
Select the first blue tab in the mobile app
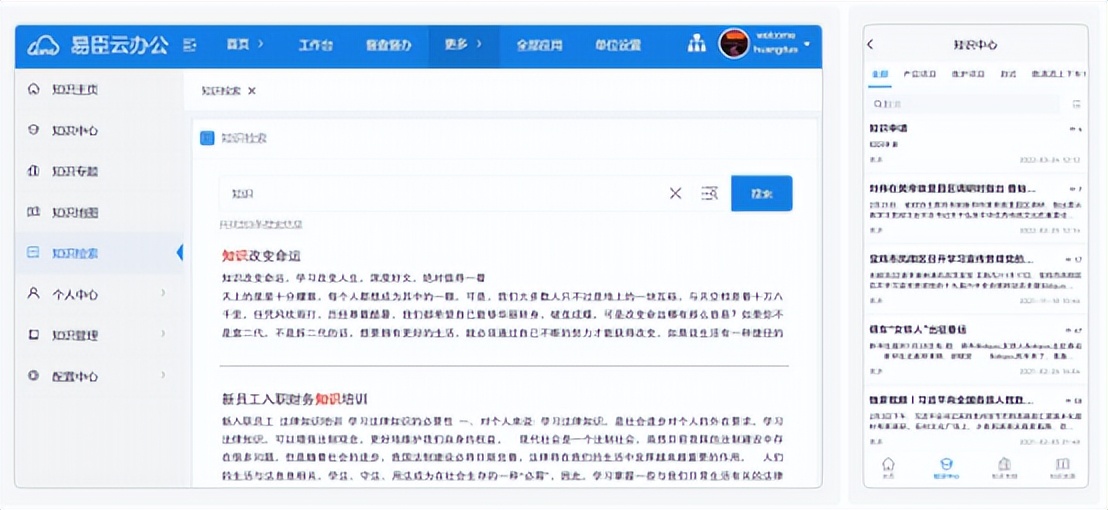coord(880,74)
